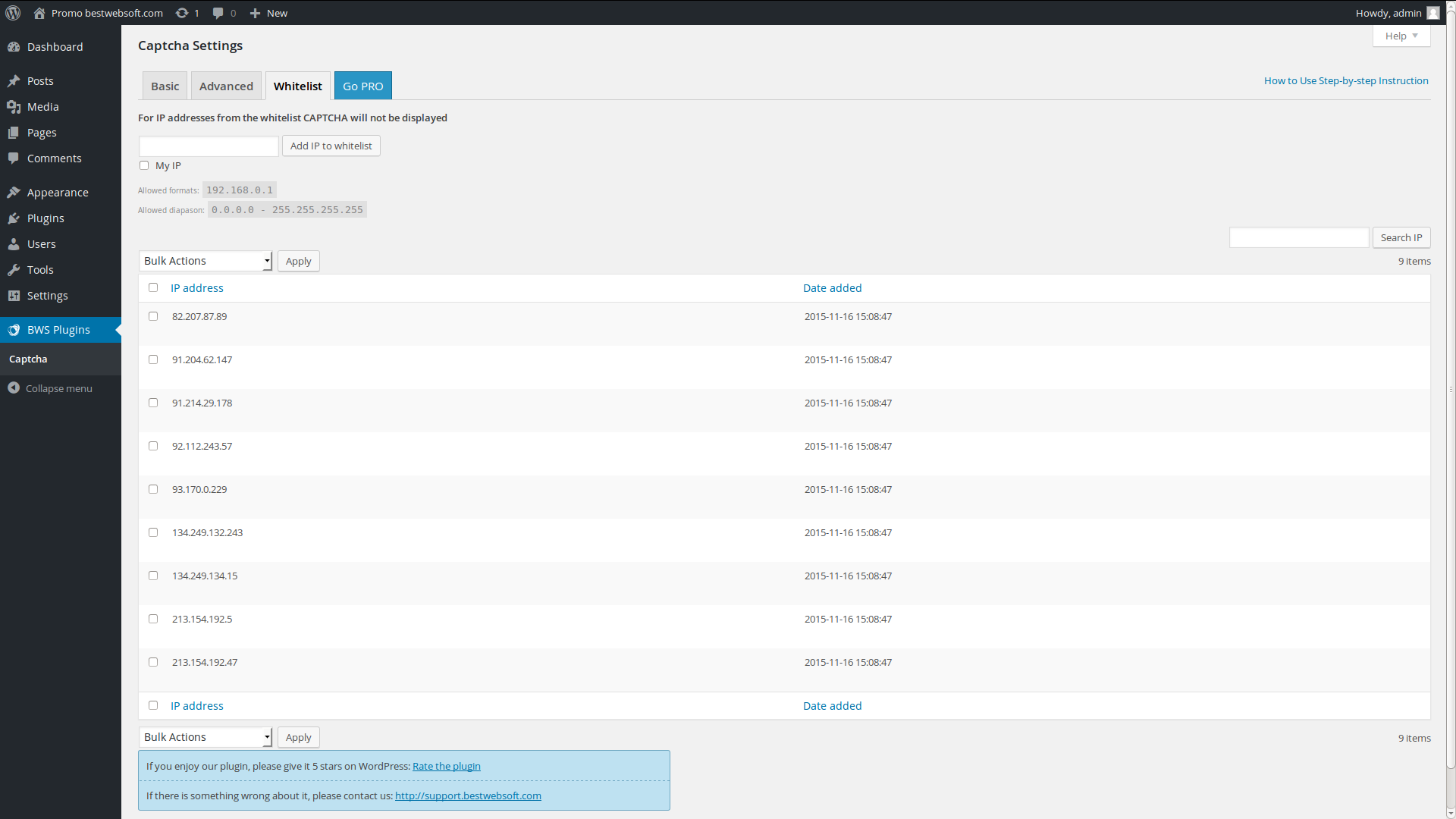Open the top Bulk Actions dropdown

[x=206, y=261]
